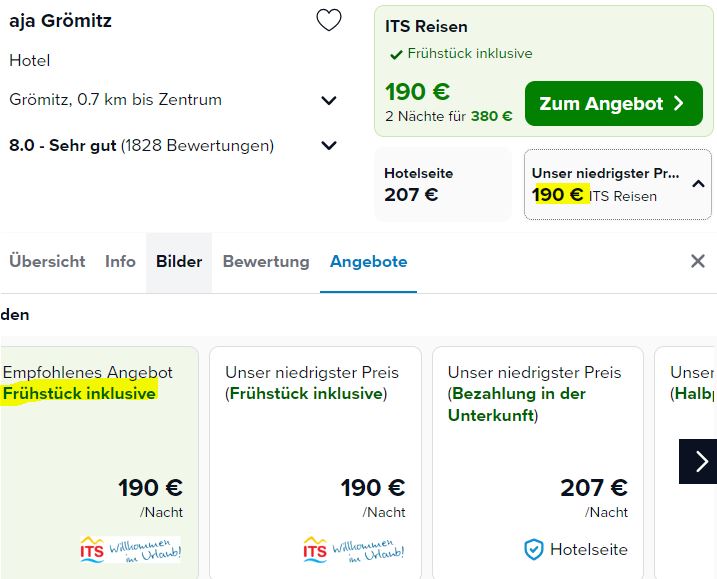Screen dimensions: 717x579
Task: Open the Empfohlenes Angebot card for 190 €
Action: coord(99,463)
